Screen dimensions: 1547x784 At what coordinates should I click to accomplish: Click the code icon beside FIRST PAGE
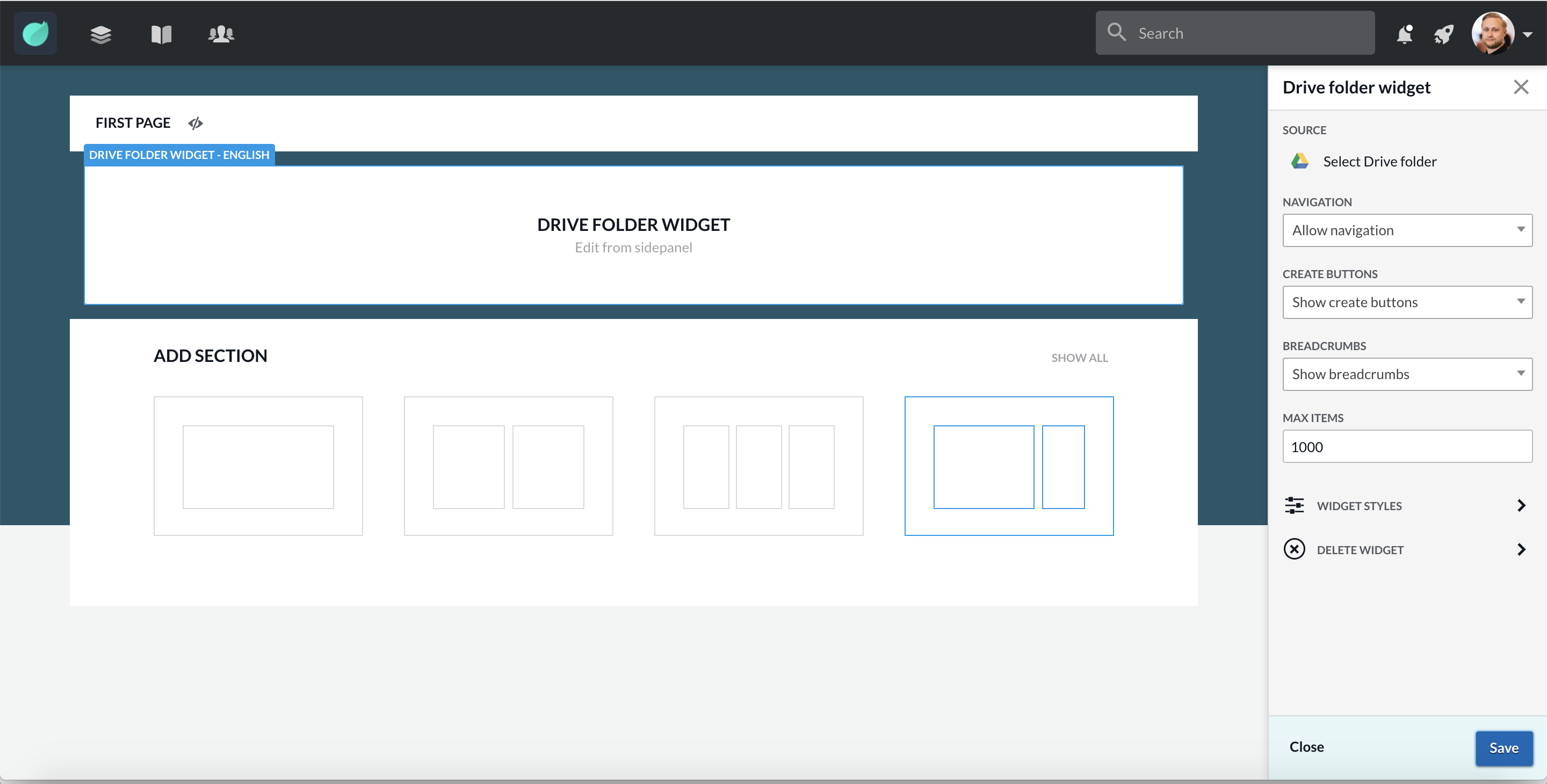coord(195,123)
